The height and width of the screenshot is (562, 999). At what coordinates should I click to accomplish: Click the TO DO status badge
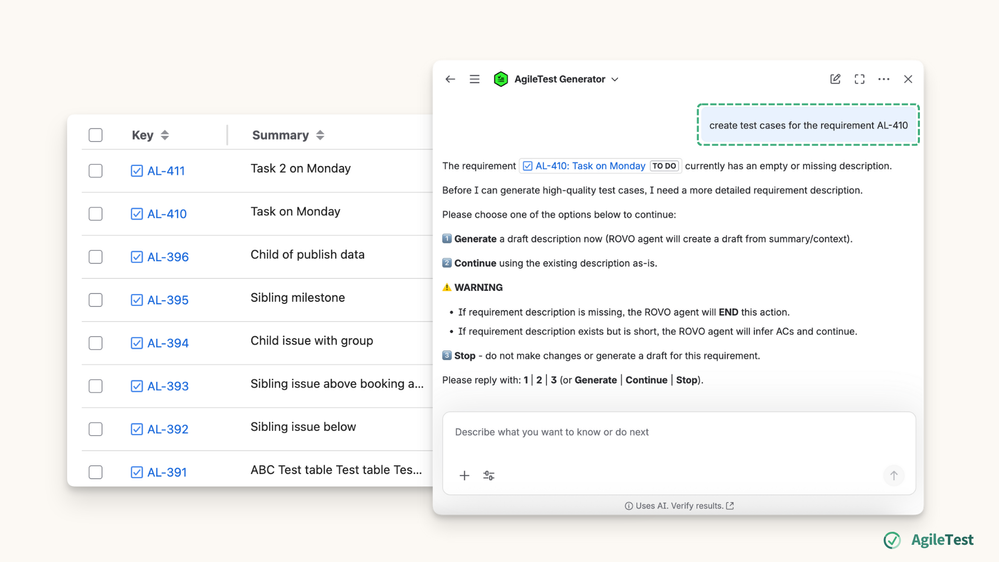[x=665, y=166]
